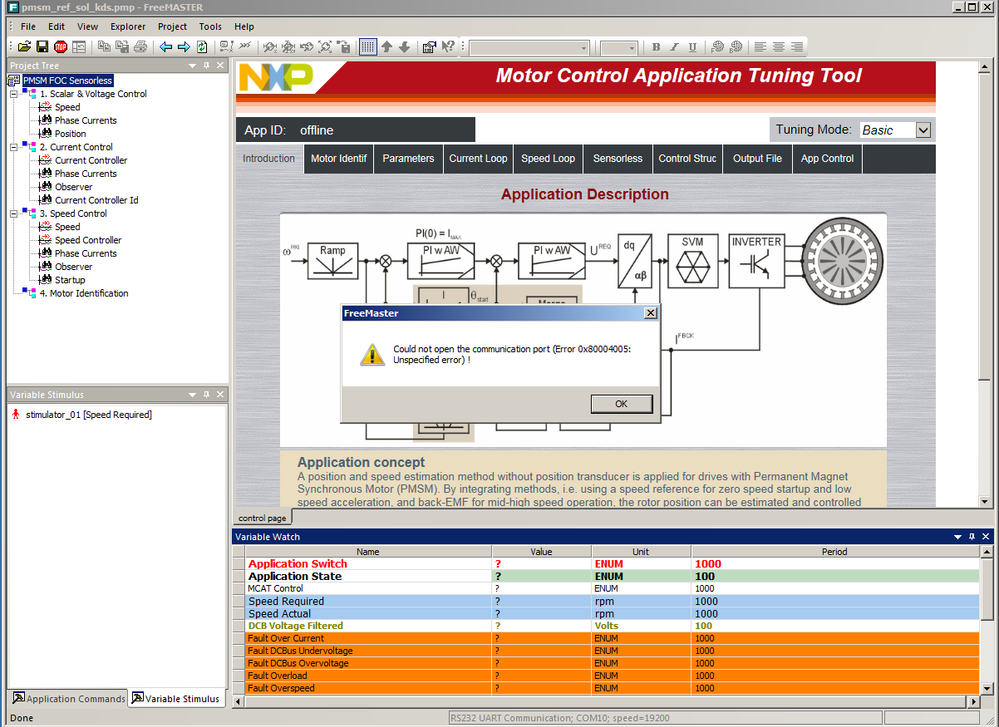Screen dimensions: 999x727
Task: Switch to the Sensorless tab
Action: pyautogui.click(x=617, y=159)
